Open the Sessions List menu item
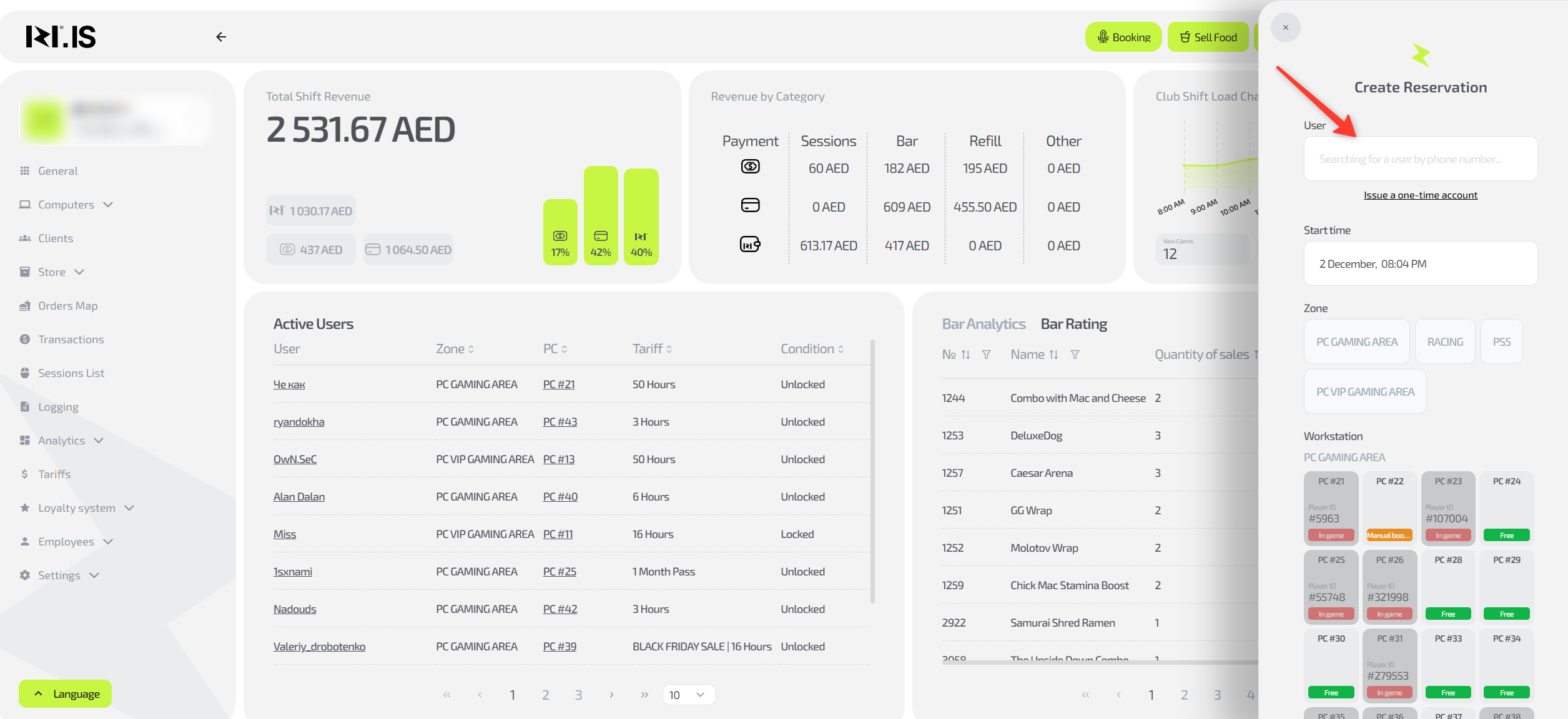Viewport: 1568px width, 719px height. pos(71,373)
